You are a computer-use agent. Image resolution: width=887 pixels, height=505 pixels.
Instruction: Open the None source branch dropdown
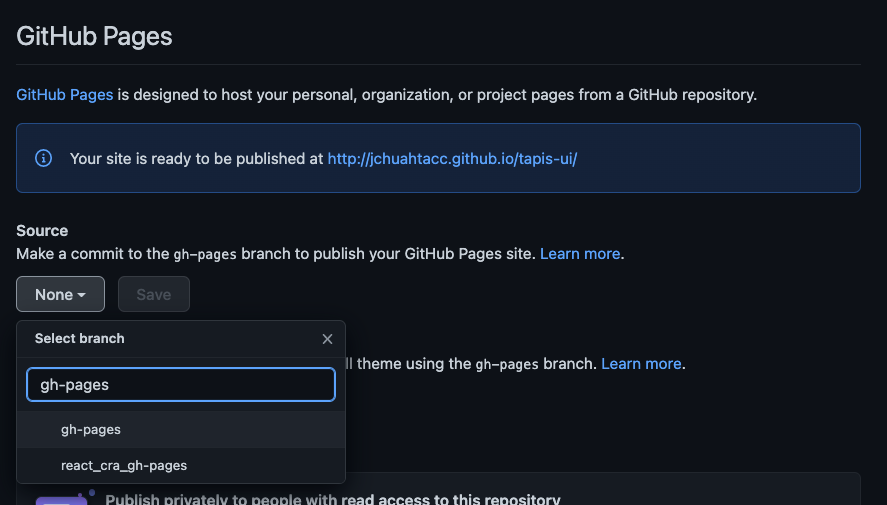pos(61,294)
